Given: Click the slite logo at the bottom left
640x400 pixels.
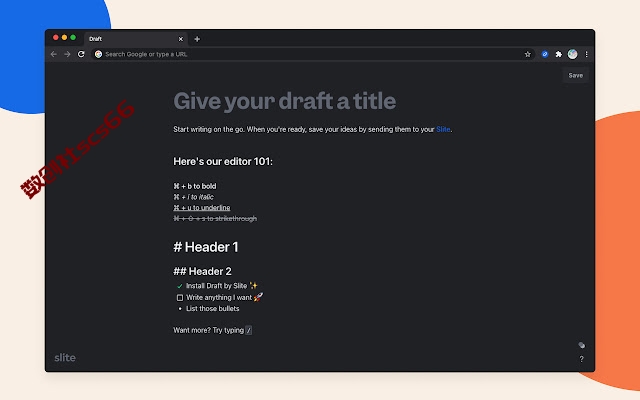Looking at the screenshot, I should coord(65,358).
